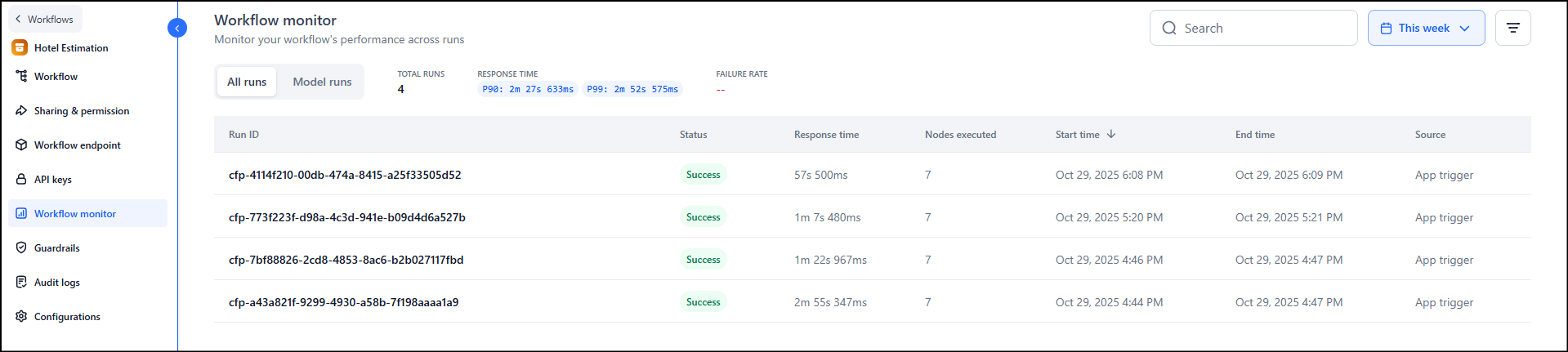Open run cfp-4114f210-00db-474a-8415-a25f33505d52
The image size is (1568, 352).
pos(345,175)
